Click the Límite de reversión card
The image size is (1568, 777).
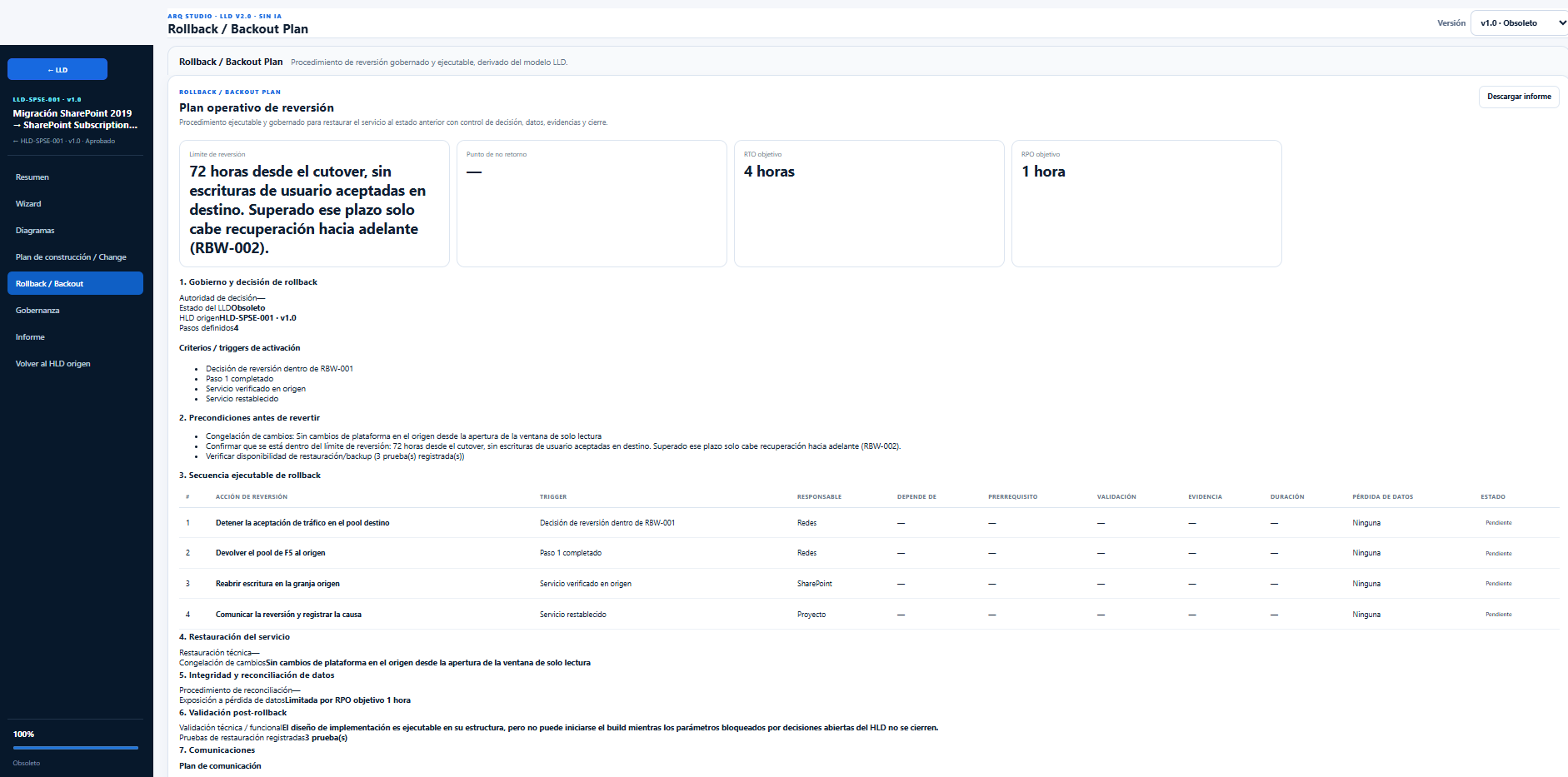coord(314,204)
